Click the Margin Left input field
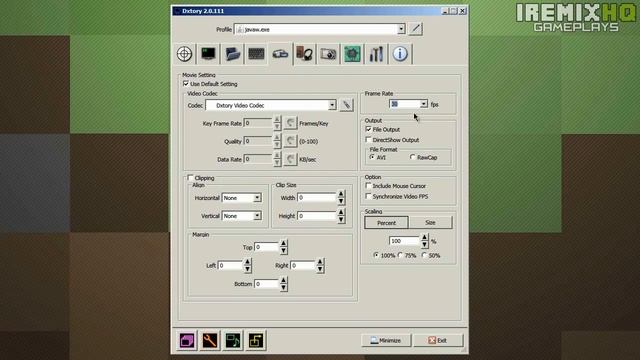 [x=231, y=265]
